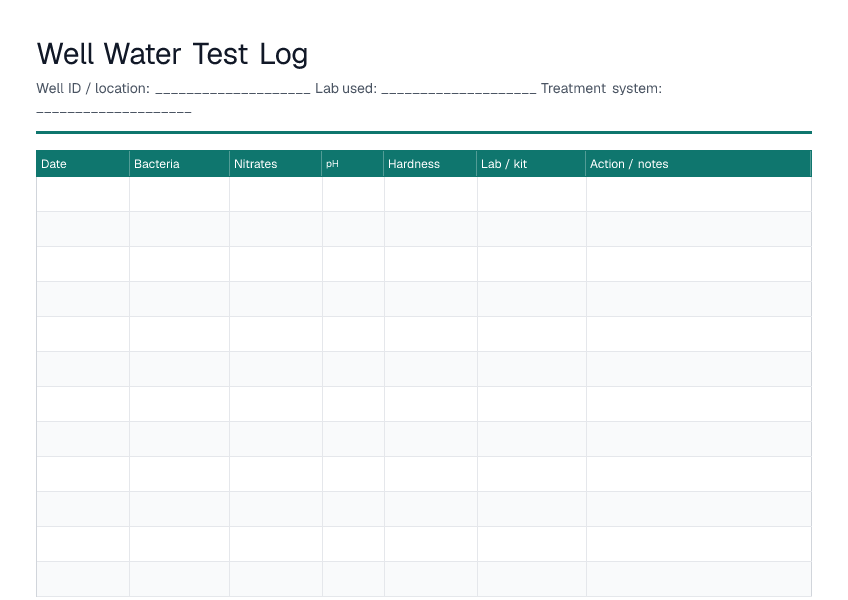Click the 'Treatment system:' label
This screenshot has width=848, height=600.
tap(601, 88)
